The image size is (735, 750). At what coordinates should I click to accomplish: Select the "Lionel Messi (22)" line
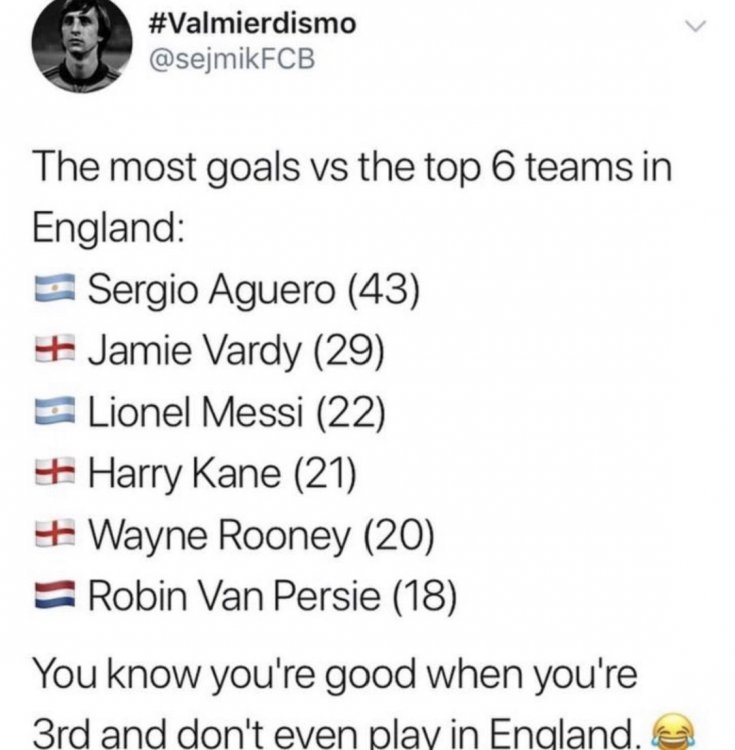pos(237,411)
